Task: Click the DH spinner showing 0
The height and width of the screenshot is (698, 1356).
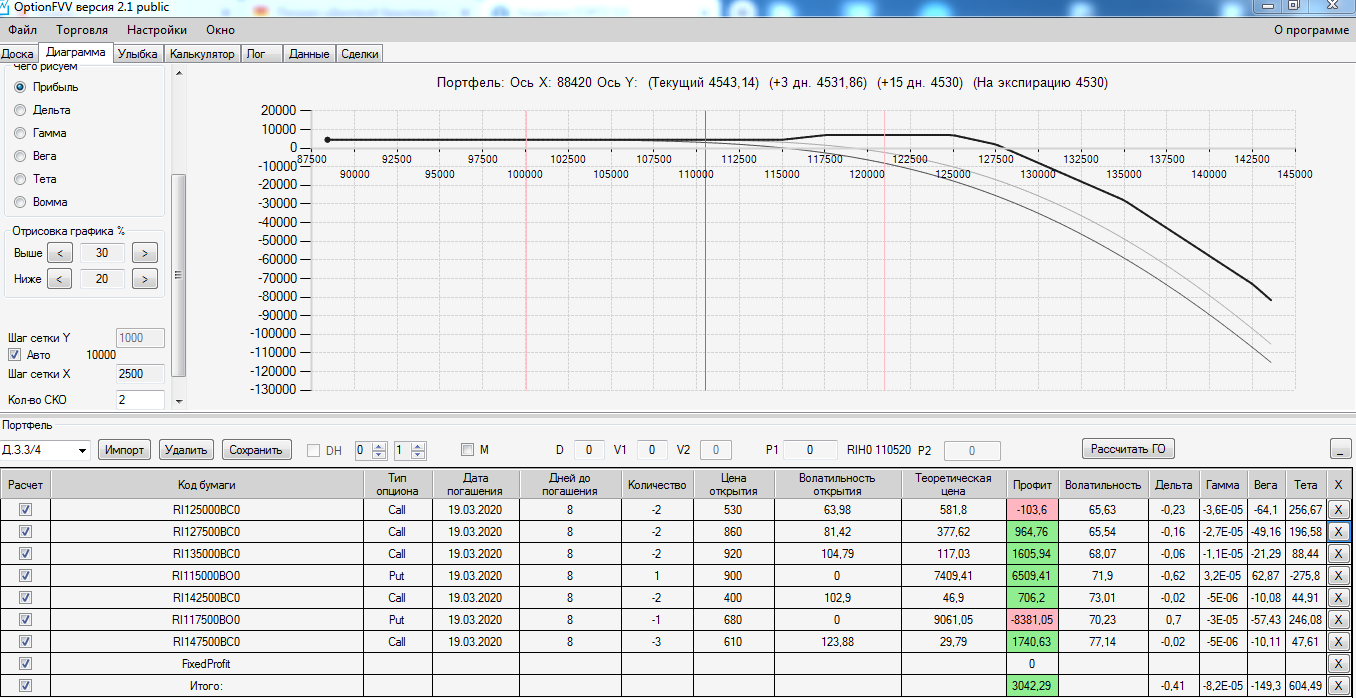Action: 371,450
